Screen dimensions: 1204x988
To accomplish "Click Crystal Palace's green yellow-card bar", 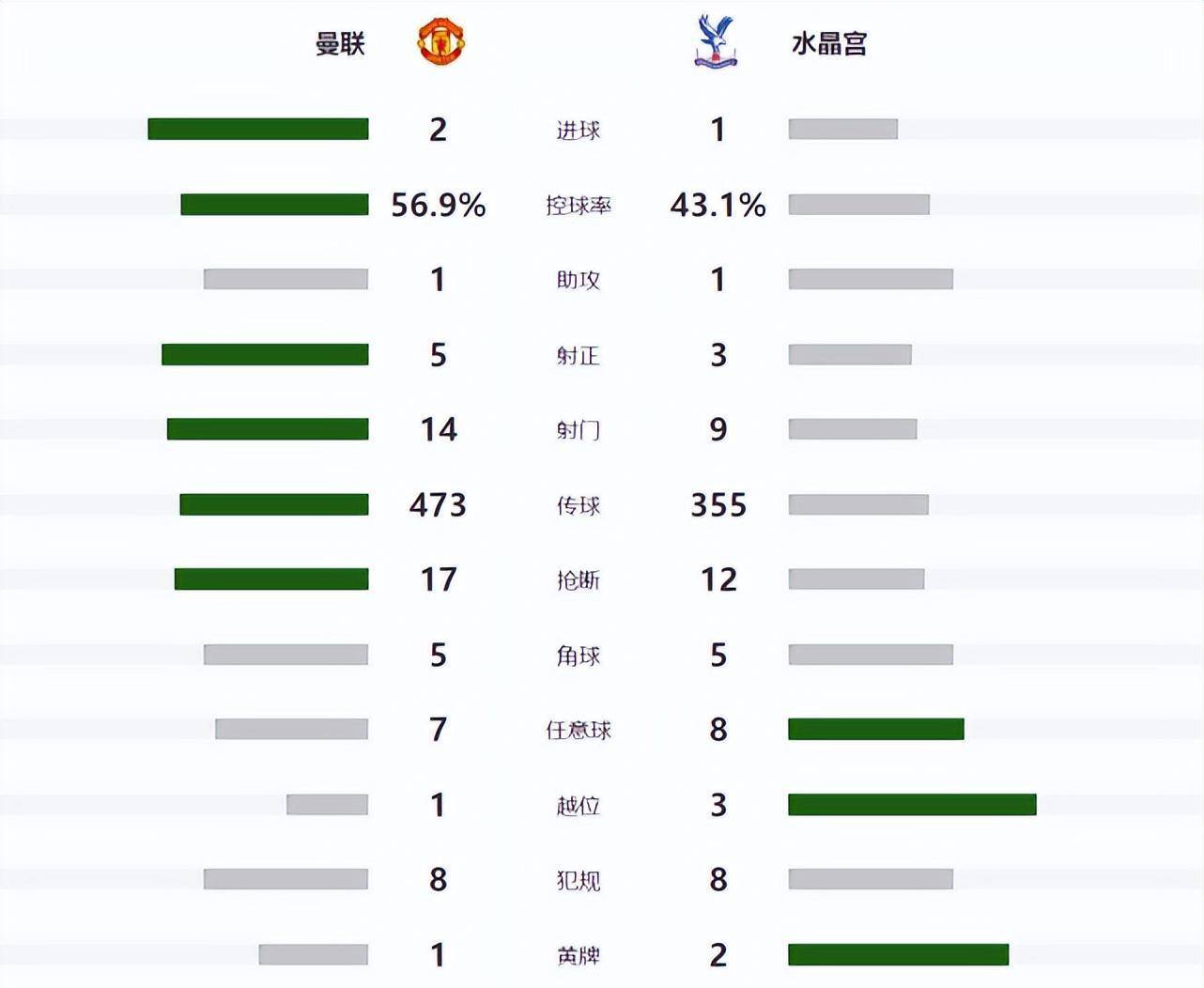I will point(898,954).
